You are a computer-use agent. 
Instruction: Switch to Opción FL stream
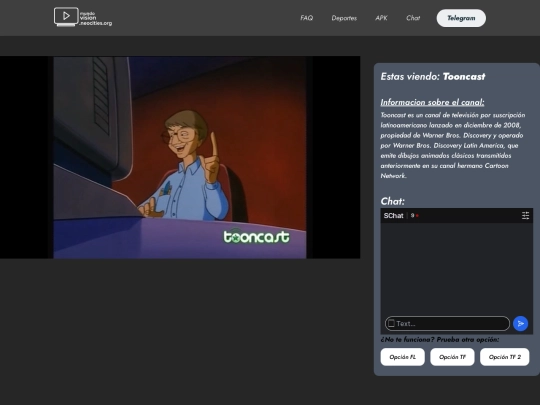pyautogui.click(x=403, y=357)
